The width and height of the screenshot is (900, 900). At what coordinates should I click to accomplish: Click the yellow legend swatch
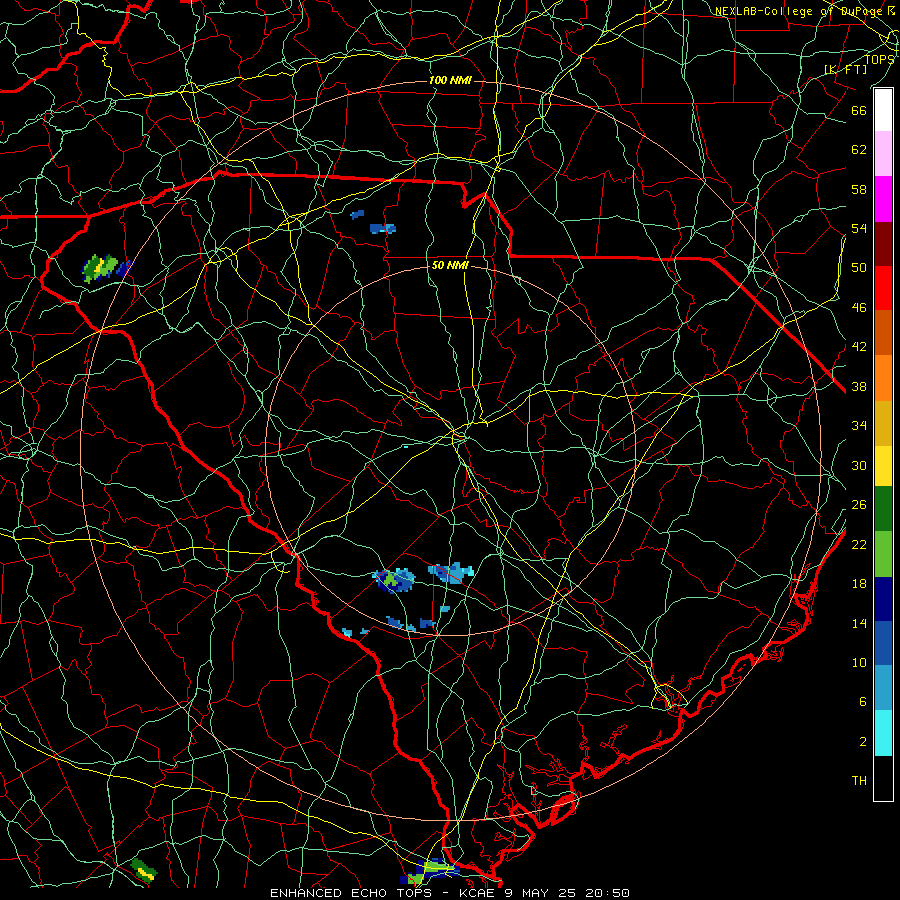pyautogui.click(x=883, y=466)
